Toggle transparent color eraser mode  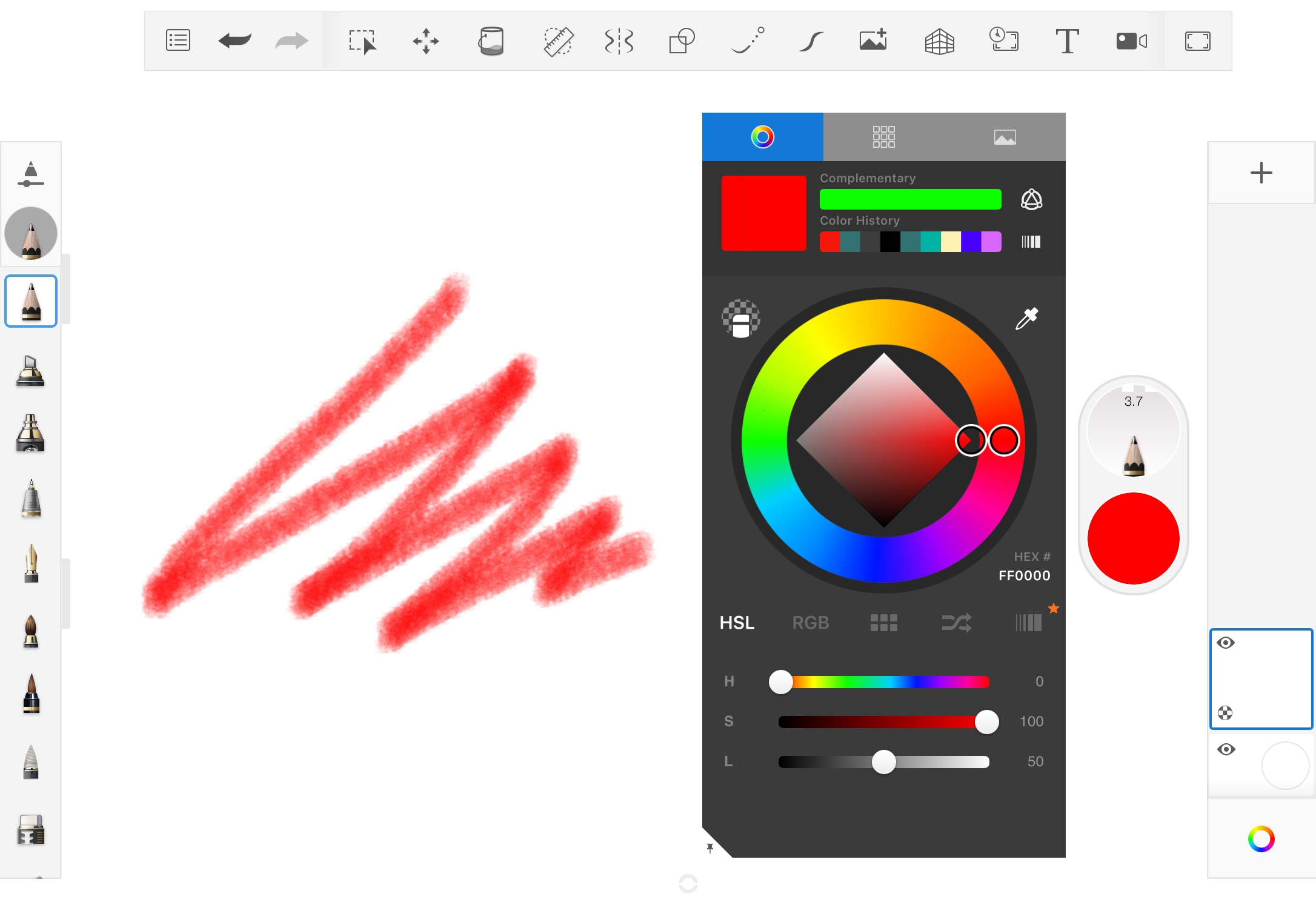coord(740,318)
